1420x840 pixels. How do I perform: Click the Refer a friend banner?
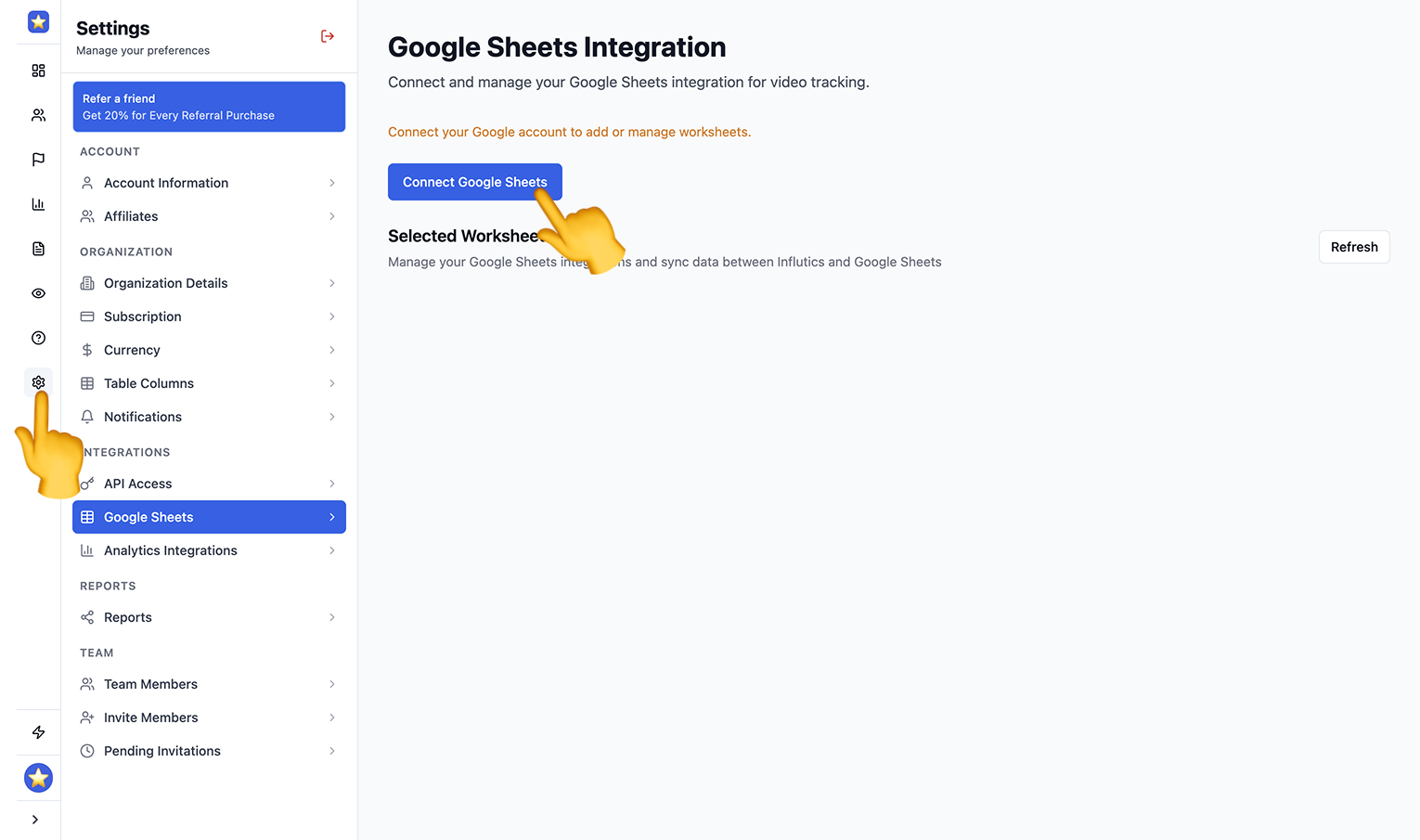[209, 107]
